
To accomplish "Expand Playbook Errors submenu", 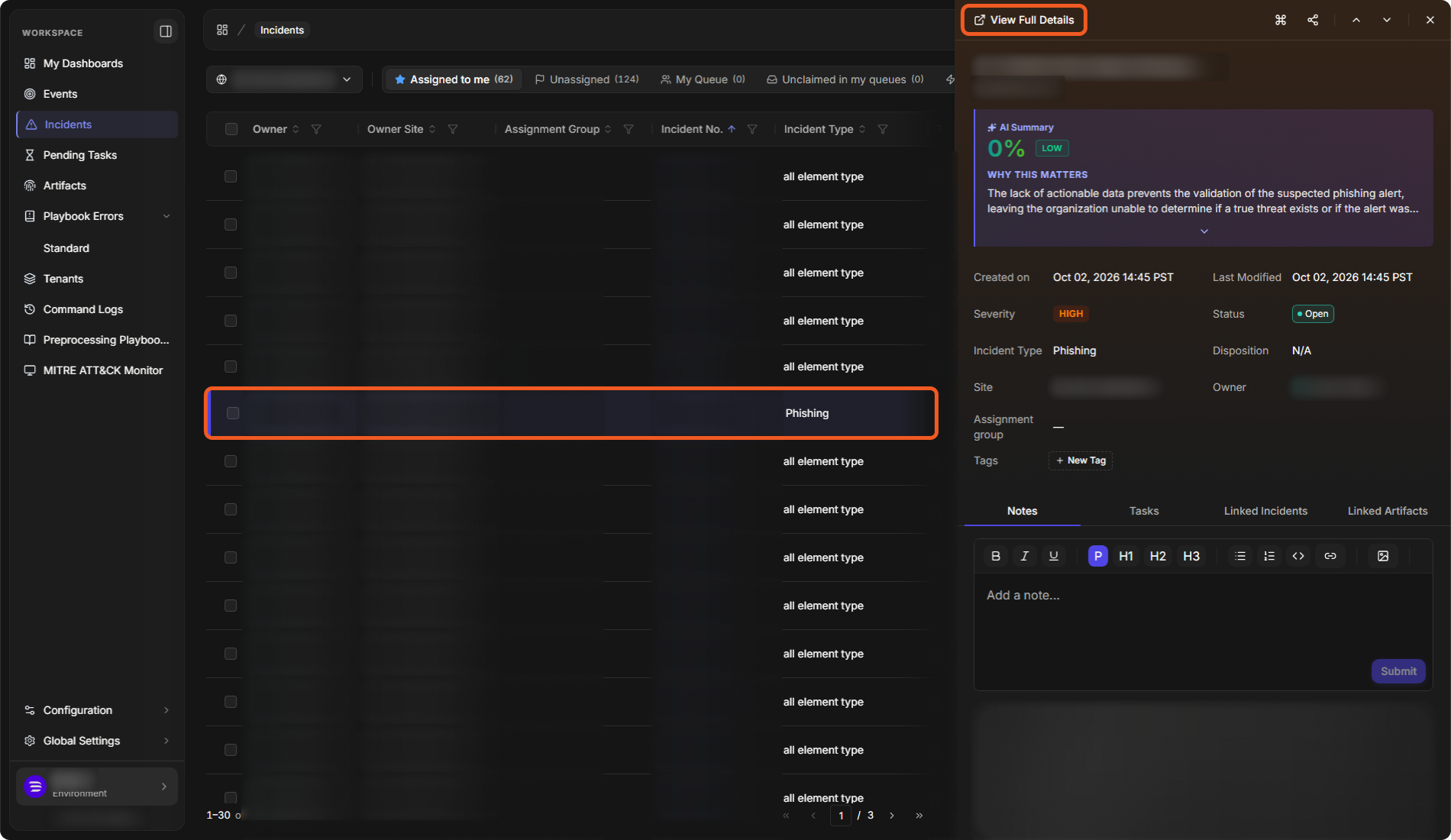I will click(x=166, y=216).
